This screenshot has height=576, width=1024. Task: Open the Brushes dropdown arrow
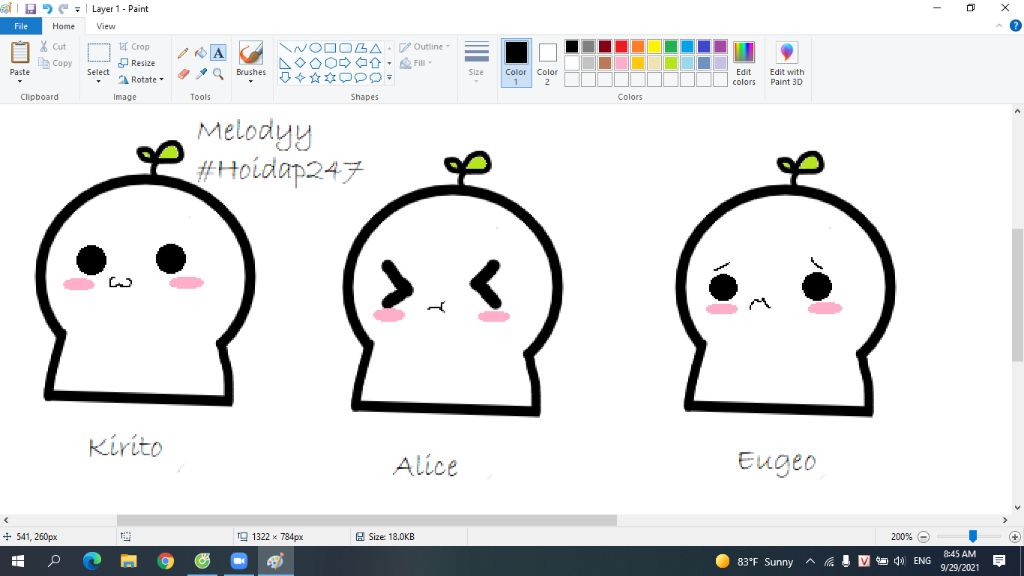[x=251, y=81]
